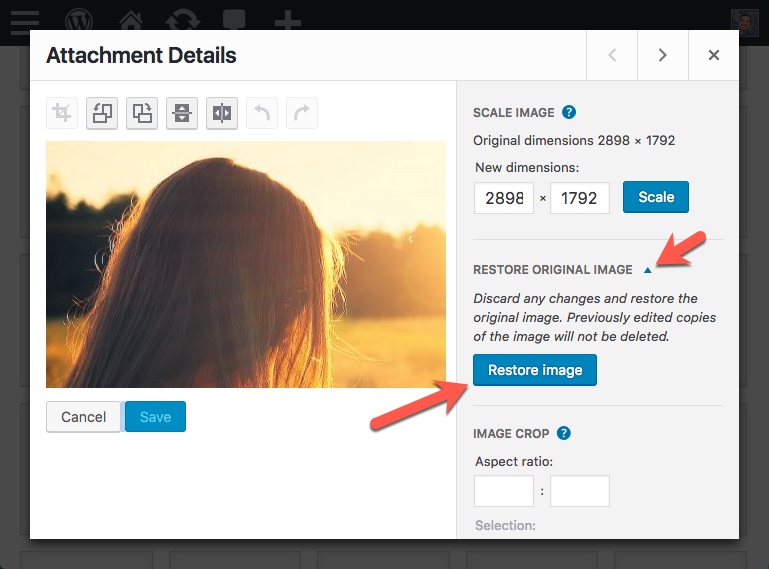Focus the height field showing 1792
Screen dimensions: 769x569
[580, 198]
